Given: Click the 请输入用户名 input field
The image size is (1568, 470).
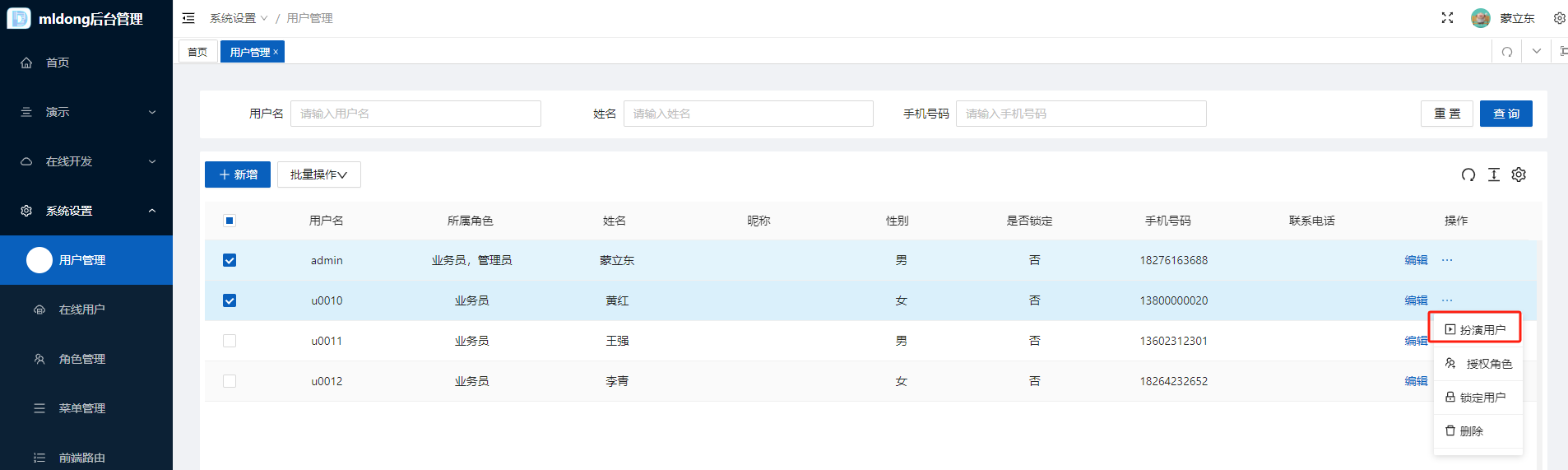Looking at the screenshot, I should [x=415, y=114].
